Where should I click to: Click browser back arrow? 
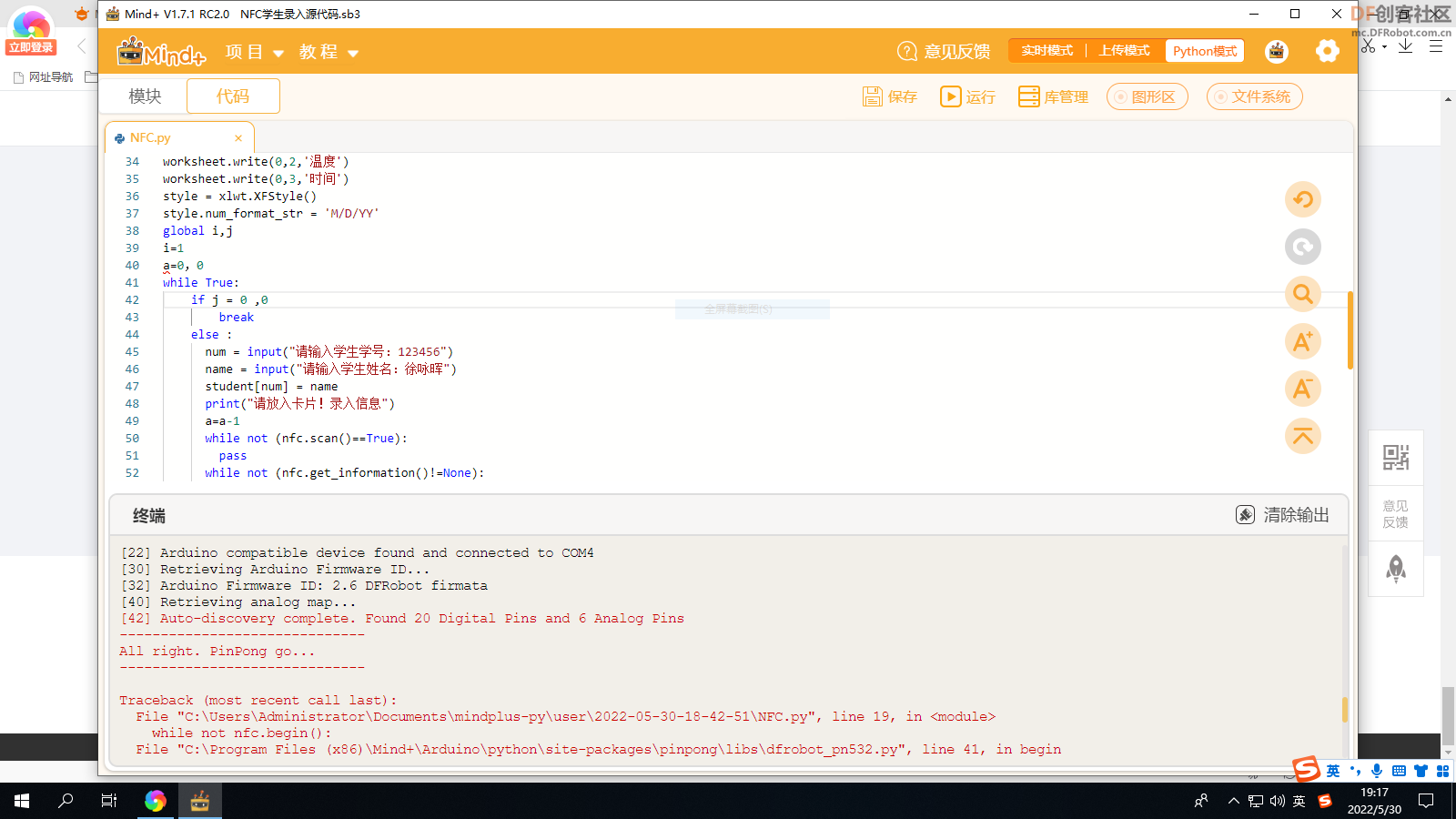point(82,46)
